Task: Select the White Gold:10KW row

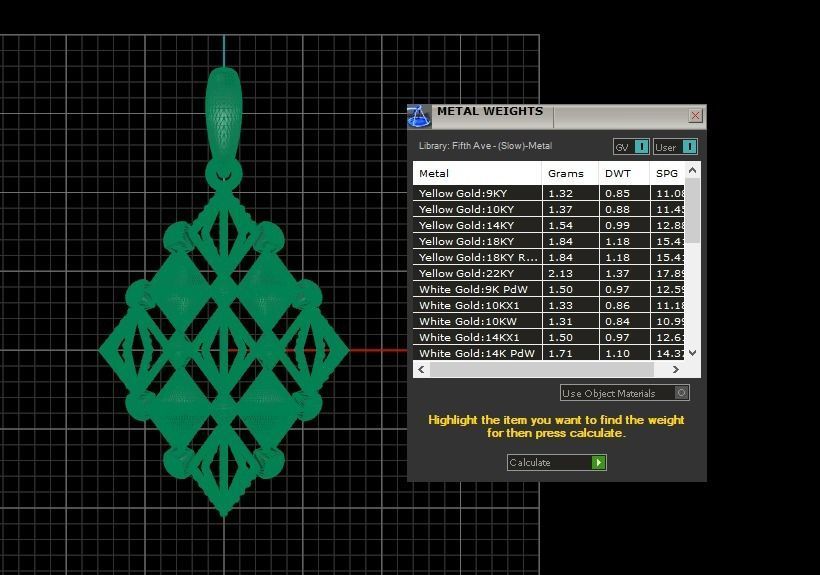Action: coord(549,321)
